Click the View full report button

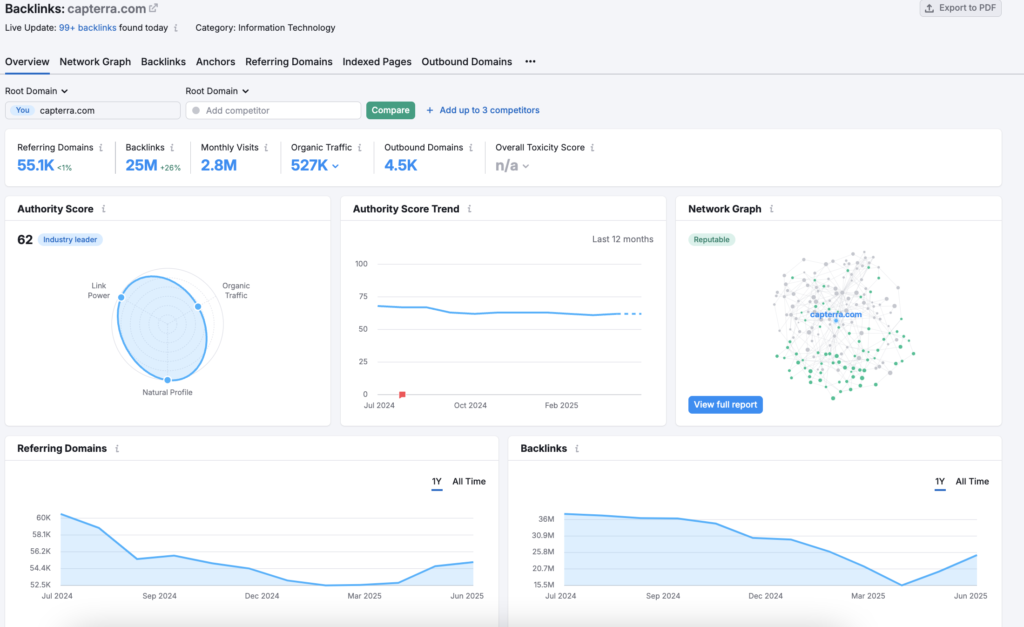(x=725, y=404)
